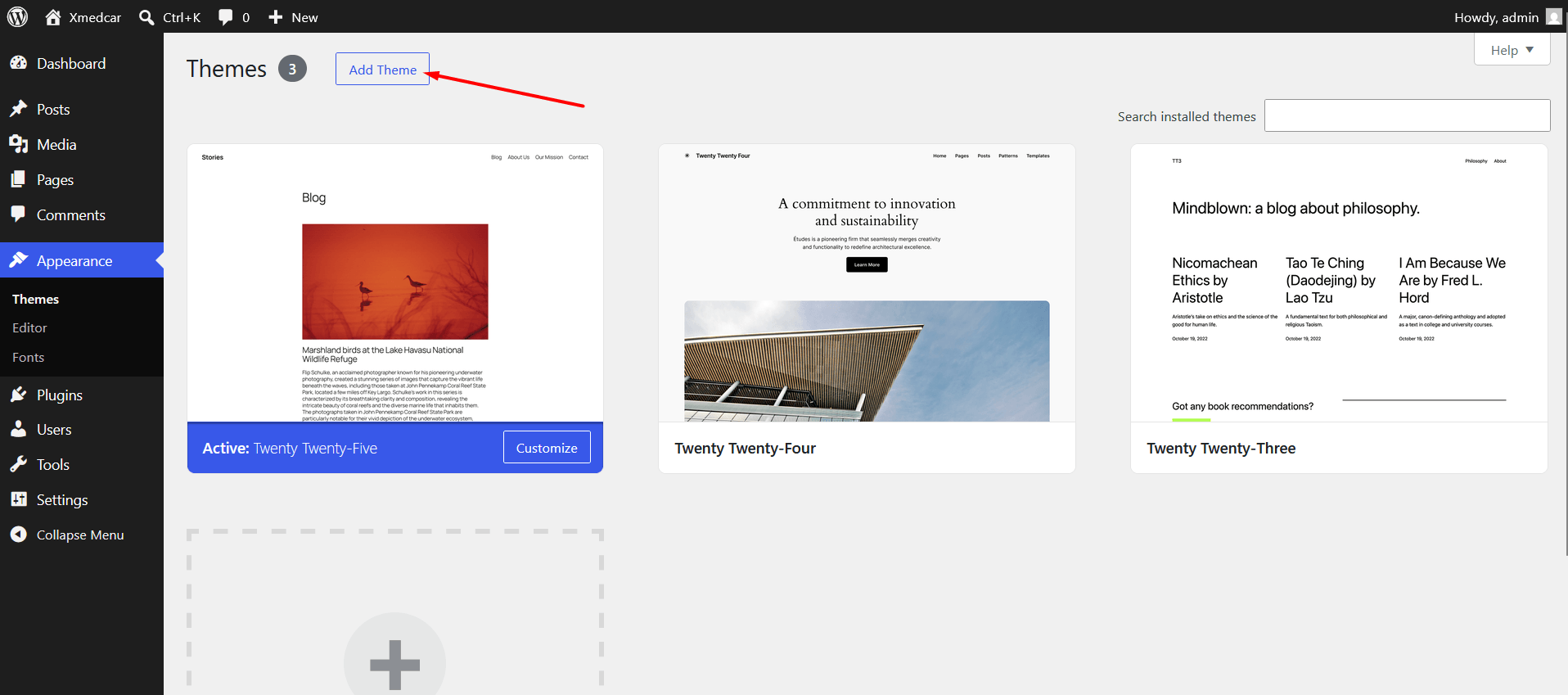
Task: Click the Xmedcar site name link
Action: pos(95,17)
